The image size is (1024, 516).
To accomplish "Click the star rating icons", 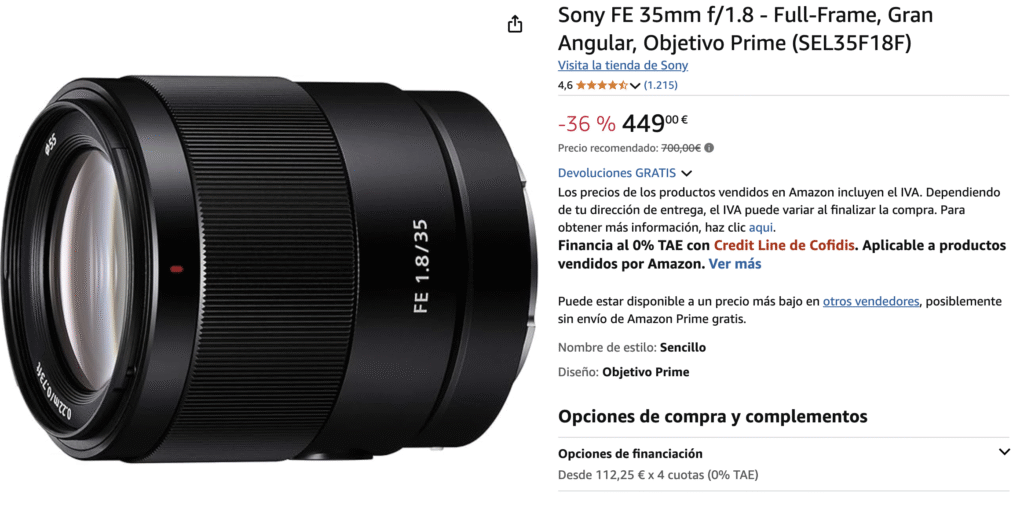I will (601, 85).
